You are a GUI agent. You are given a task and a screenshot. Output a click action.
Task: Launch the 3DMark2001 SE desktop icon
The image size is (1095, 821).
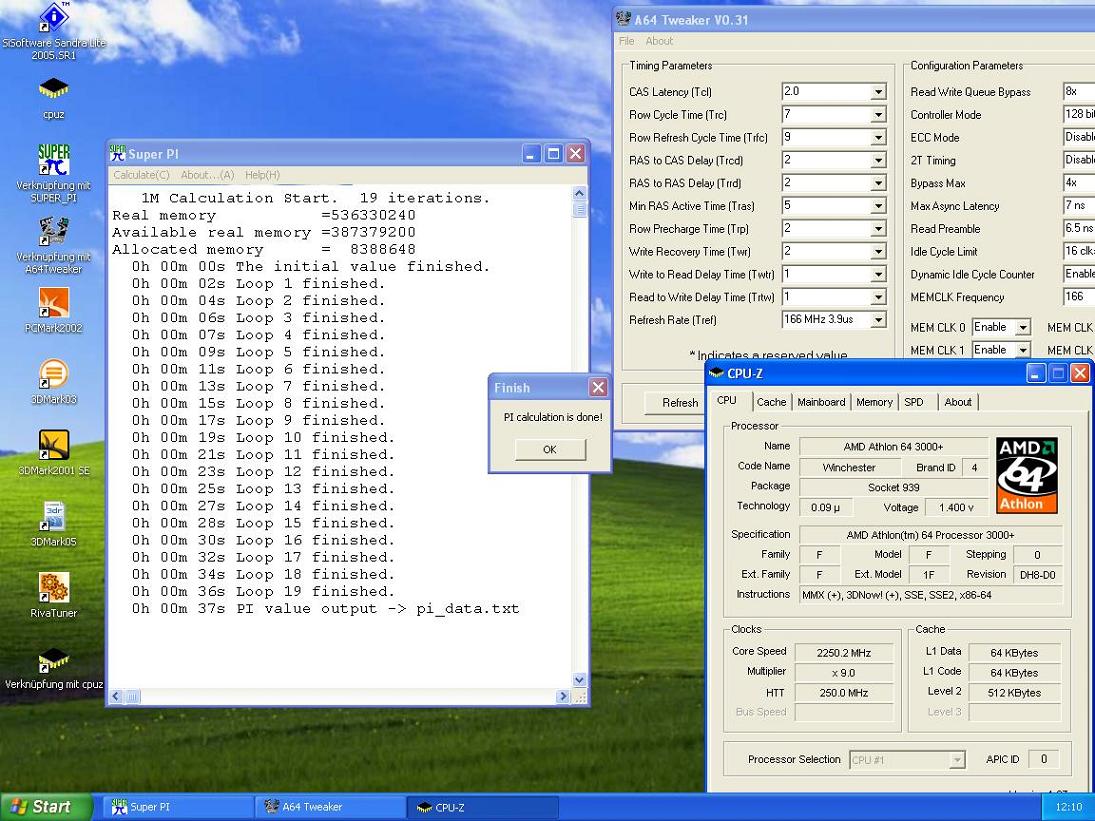(x=53, y=446)
